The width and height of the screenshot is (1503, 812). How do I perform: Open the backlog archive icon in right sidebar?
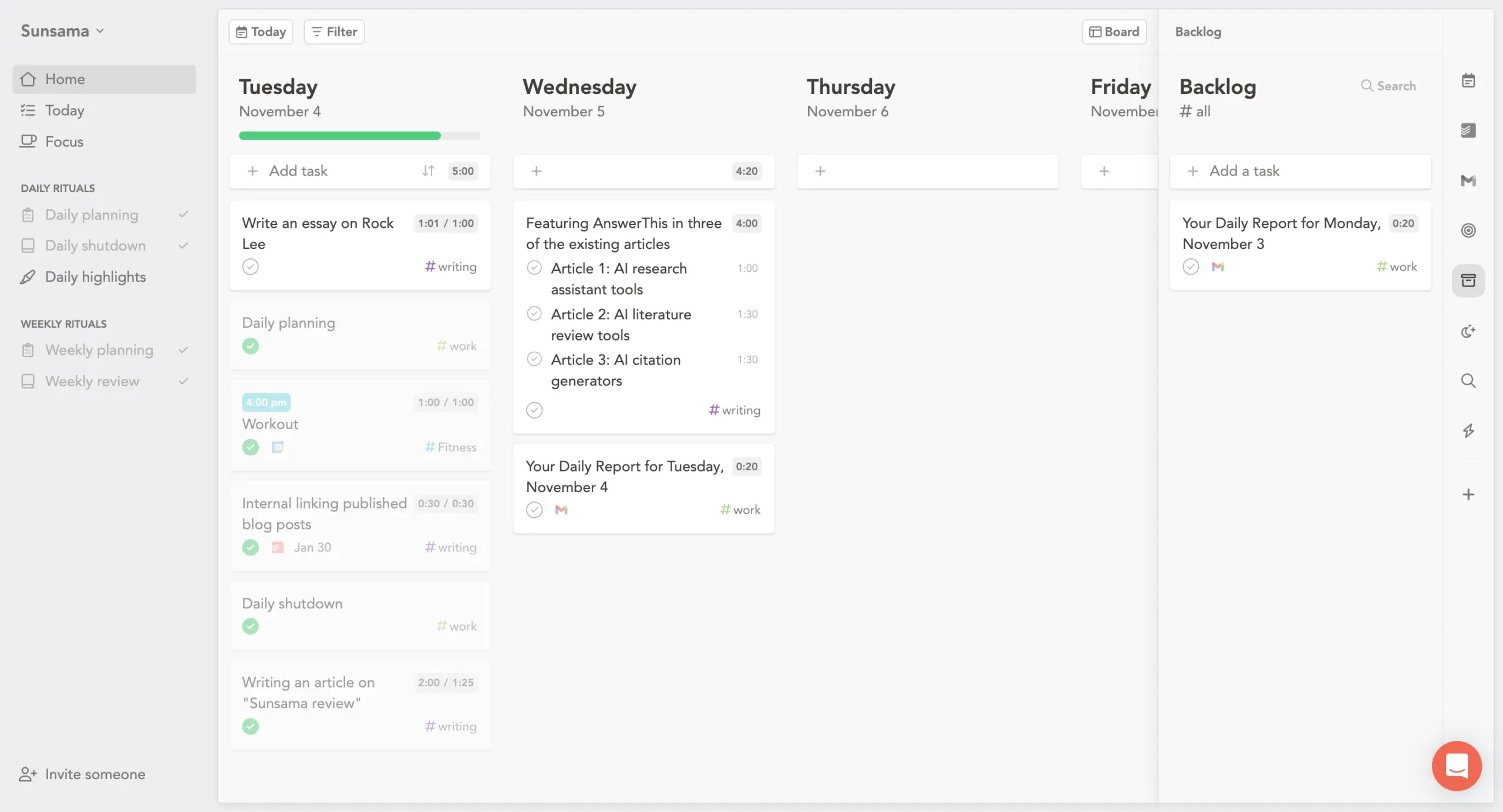pos(1468,281)
